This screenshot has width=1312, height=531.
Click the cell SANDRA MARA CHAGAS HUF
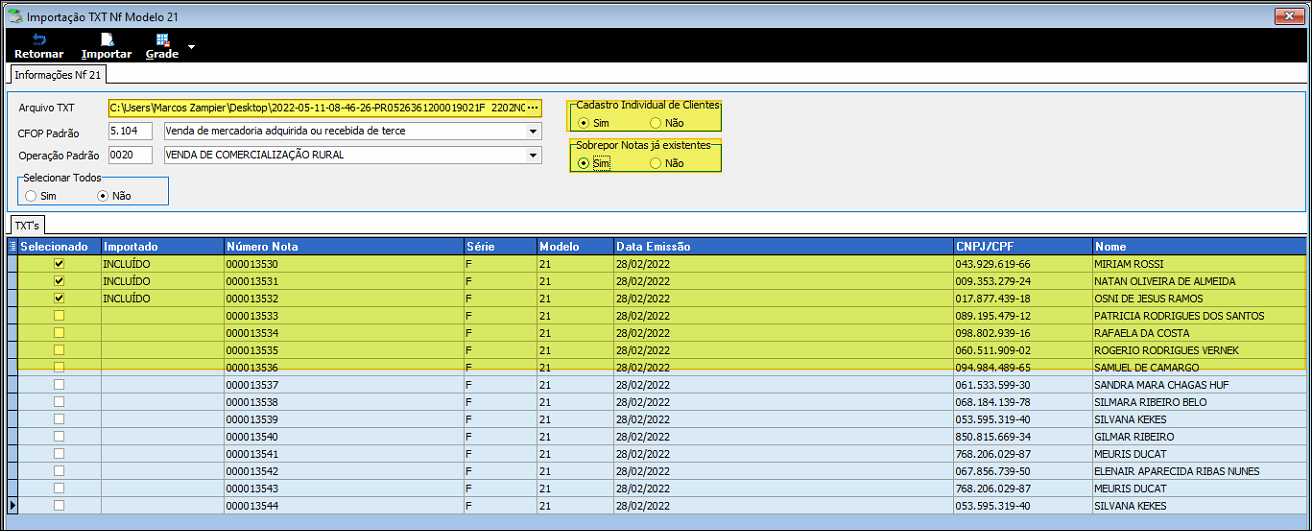pyautogui.click(x=1199, y=385)
